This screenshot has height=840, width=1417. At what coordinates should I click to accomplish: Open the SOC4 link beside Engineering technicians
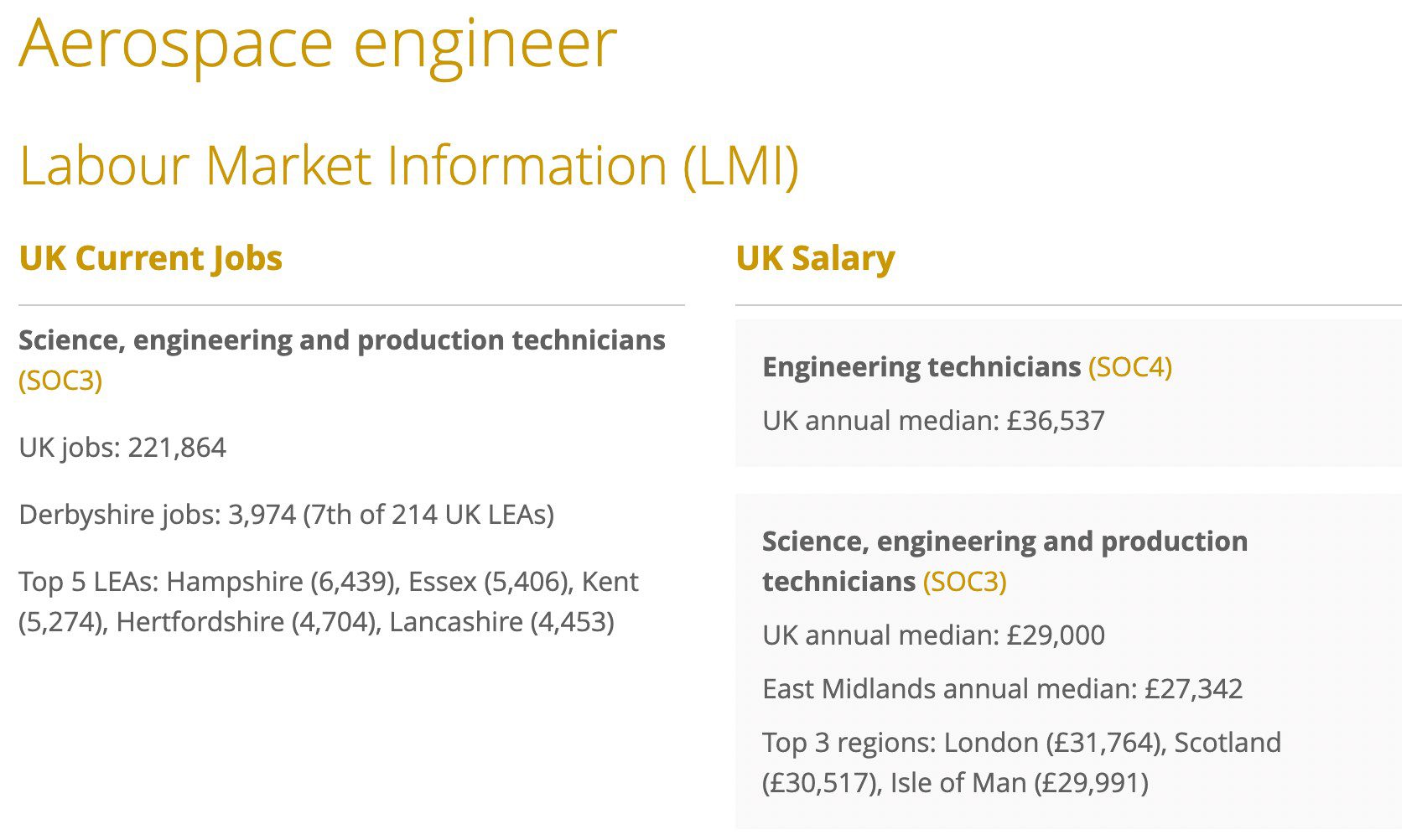[x=1130, y=367]
